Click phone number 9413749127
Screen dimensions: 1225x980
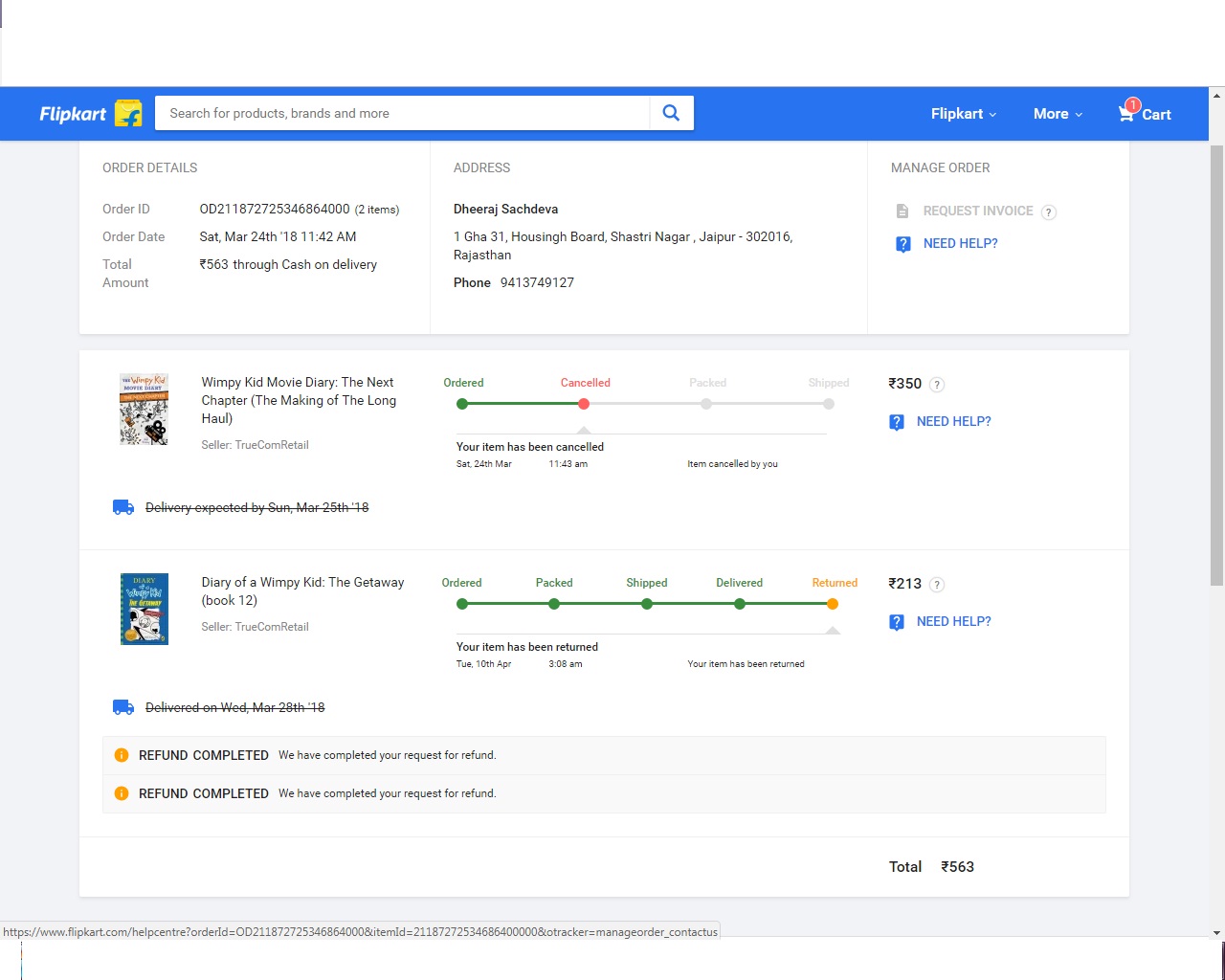click(x=537, y=282)
